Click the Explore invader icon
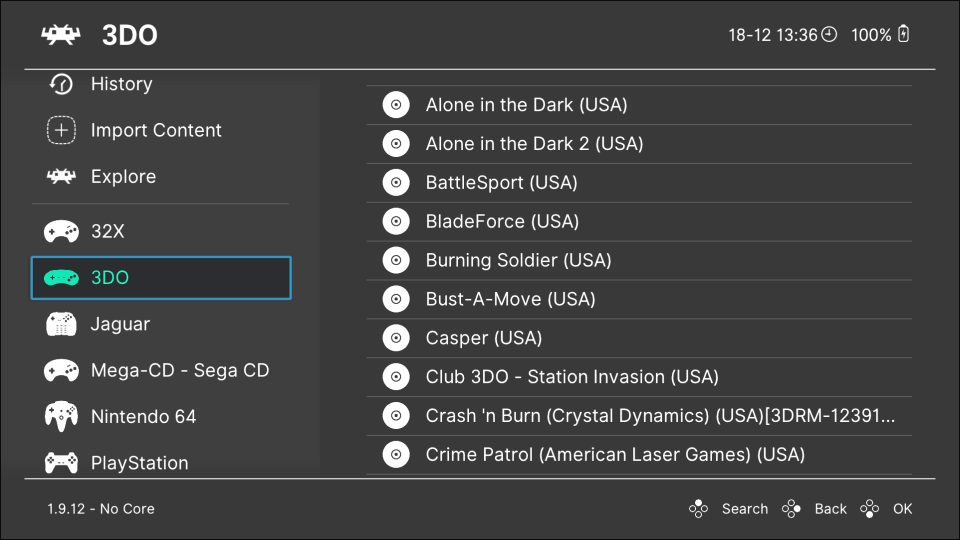Viewport: 960px width, 540px height. pyautogui.click(x=61, y=177)
